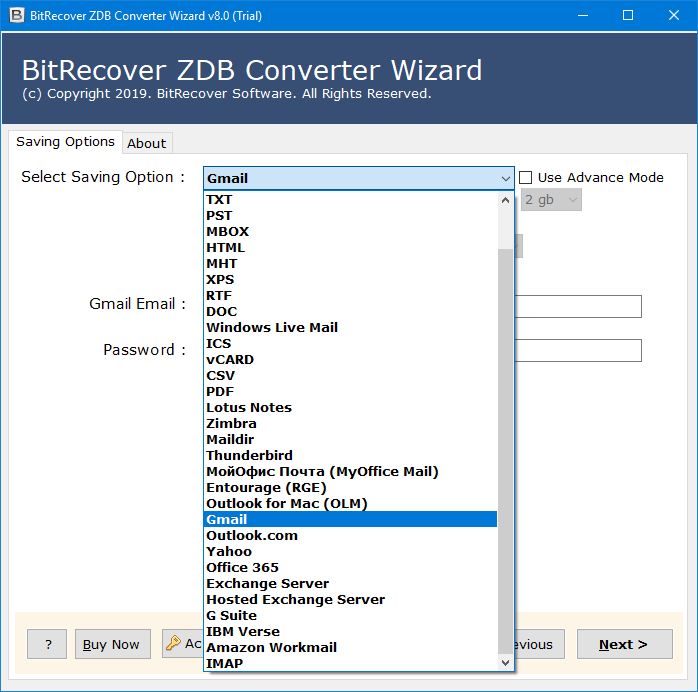This screenshot has height=692, width=698.
Task: Select HTML saving option
Action: [350, 247]
